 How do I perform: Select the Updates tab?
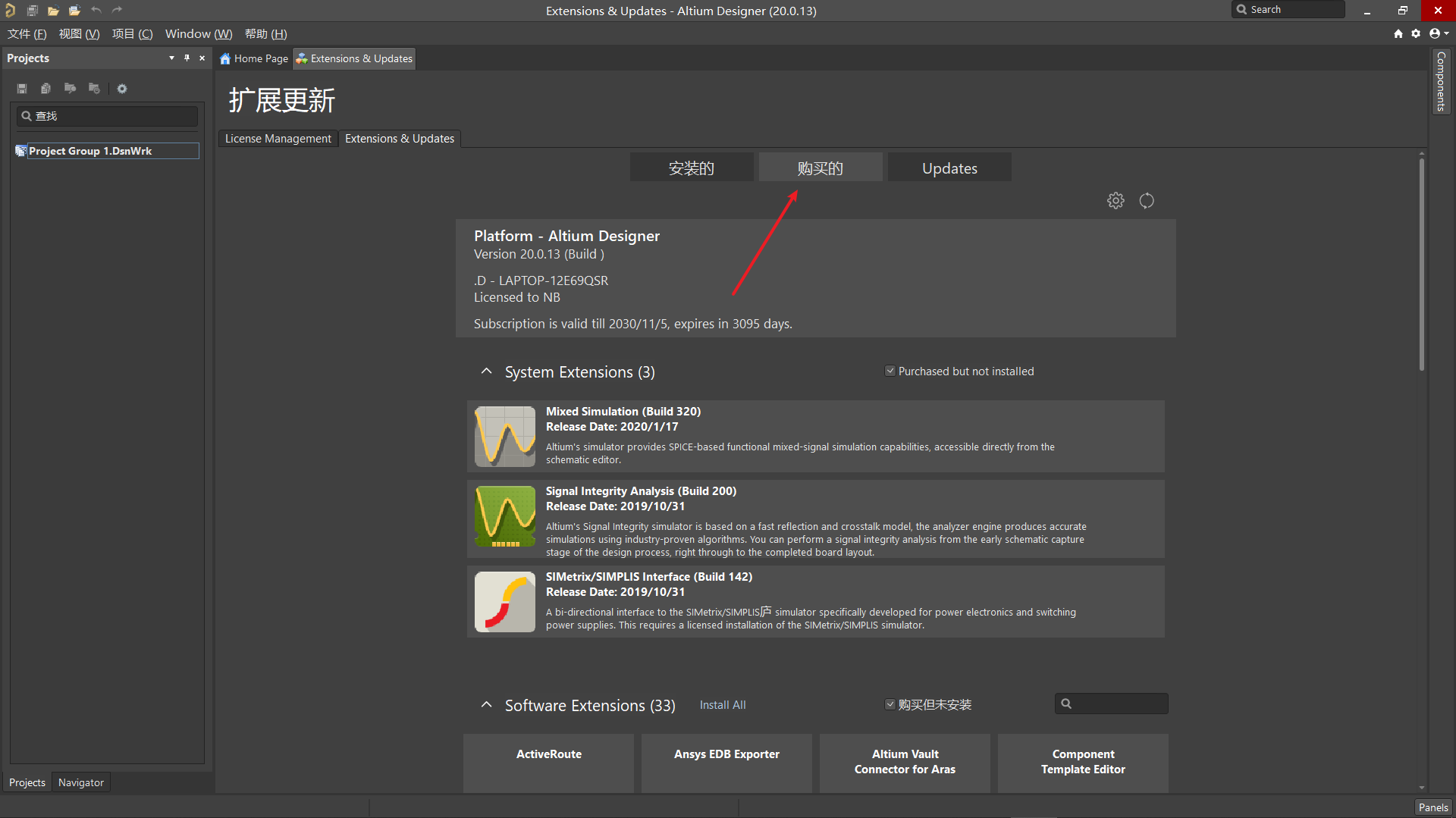pyautogui.click(x=949, y=168)
